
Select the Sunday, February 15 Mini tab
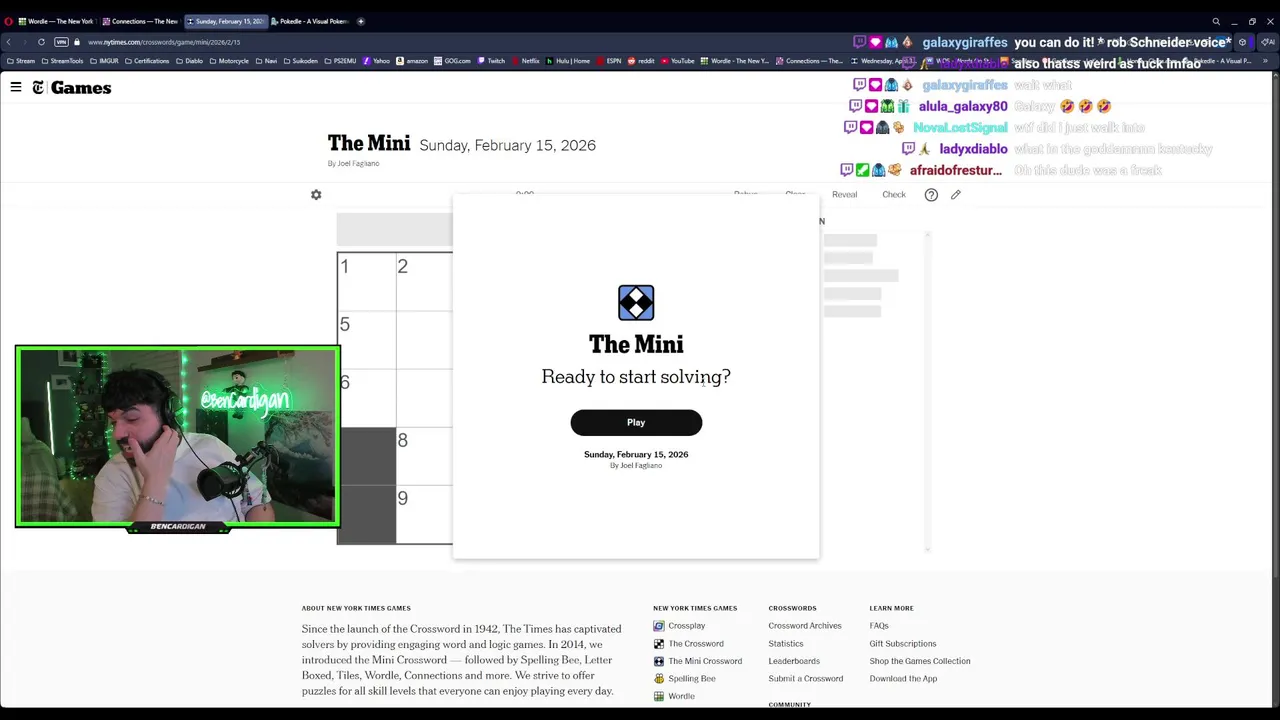pyautogui.click(x=224, y=21)
